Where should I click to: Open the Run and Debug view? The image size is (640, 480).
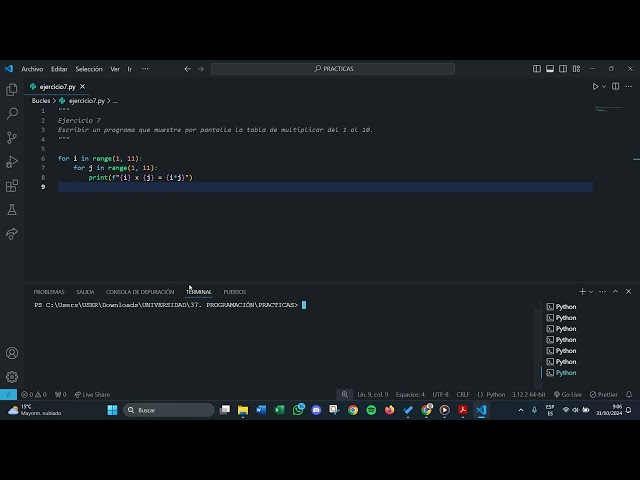[x=12, y=162]
